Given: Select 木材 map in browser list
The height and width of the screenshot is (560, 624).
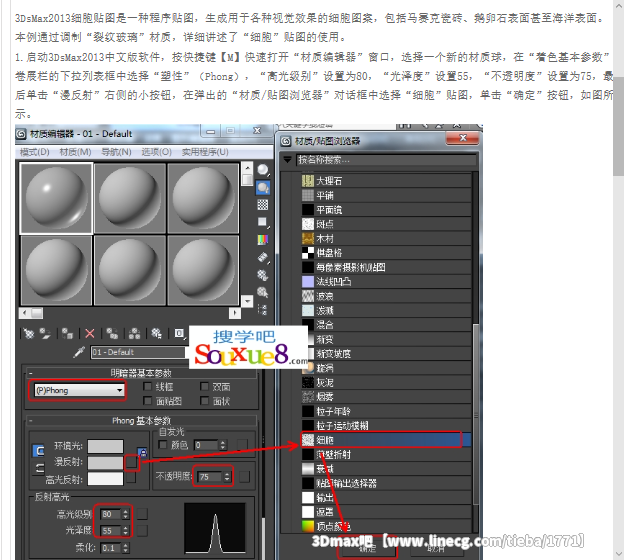Looking at the screenshot, I should click(x=386, y=238).
